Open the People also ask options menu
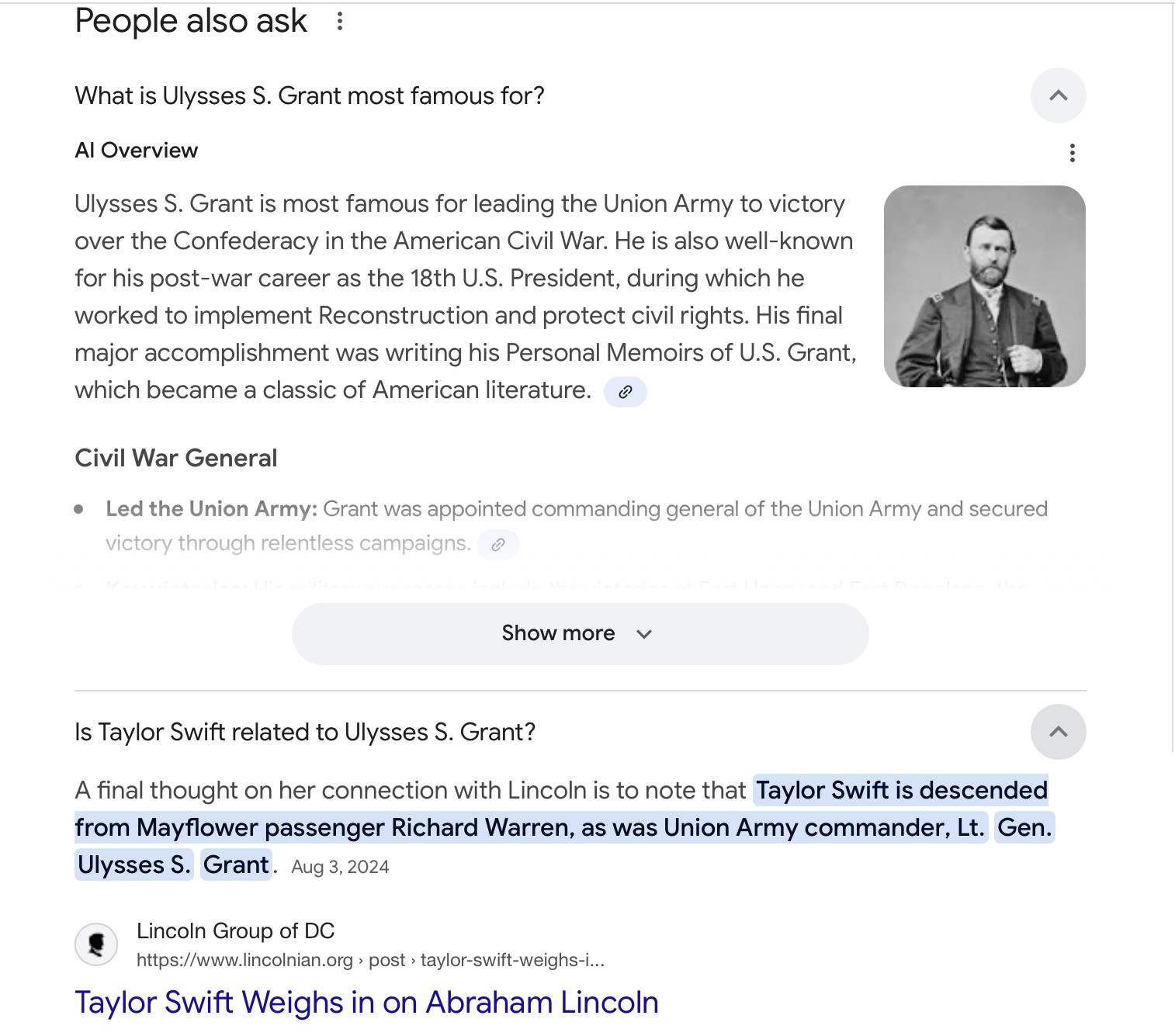The image size is (1175, 1036). tap(339, 22)
